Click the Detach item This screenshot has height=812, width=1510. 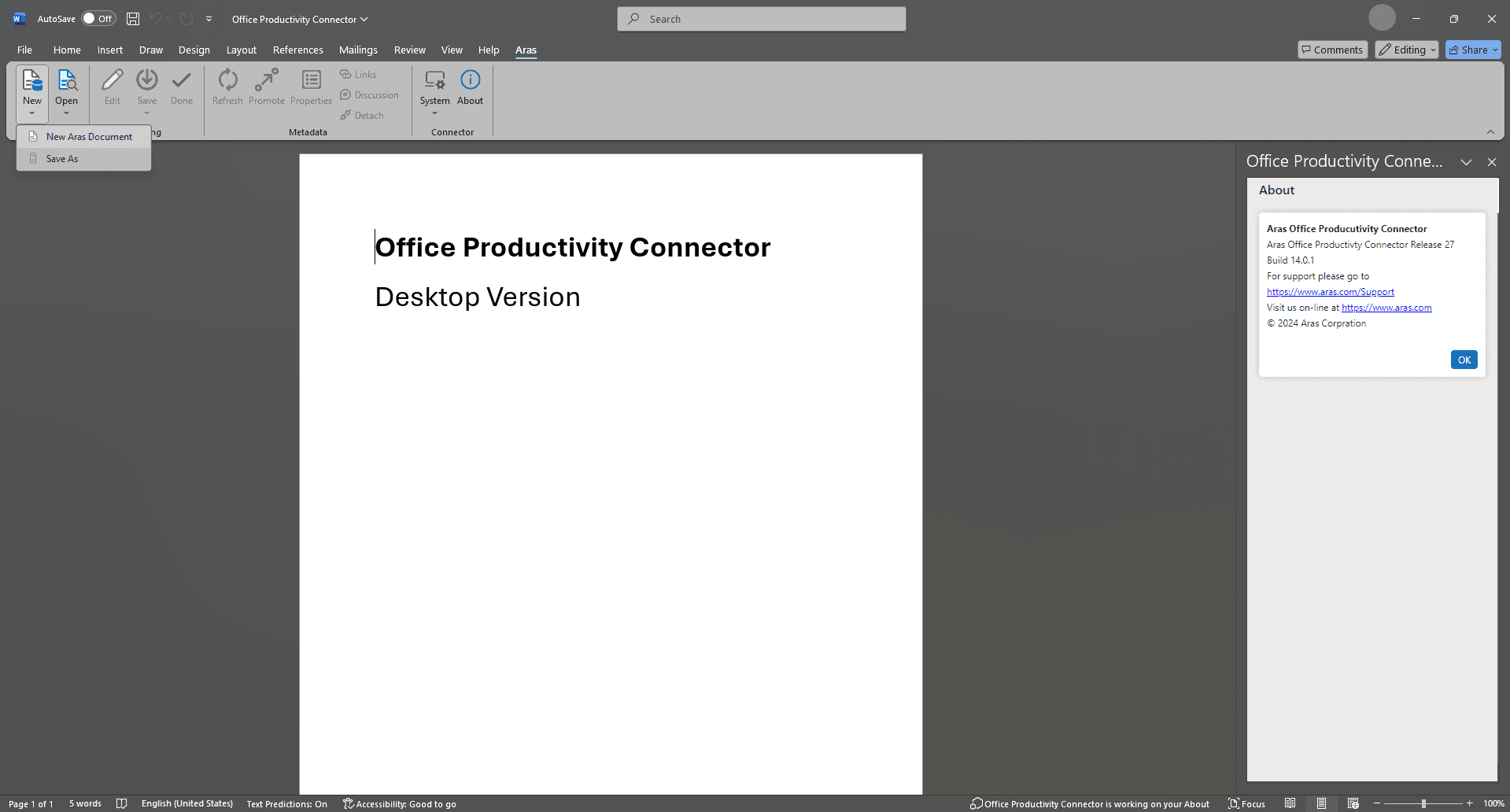tap(363, 116)
